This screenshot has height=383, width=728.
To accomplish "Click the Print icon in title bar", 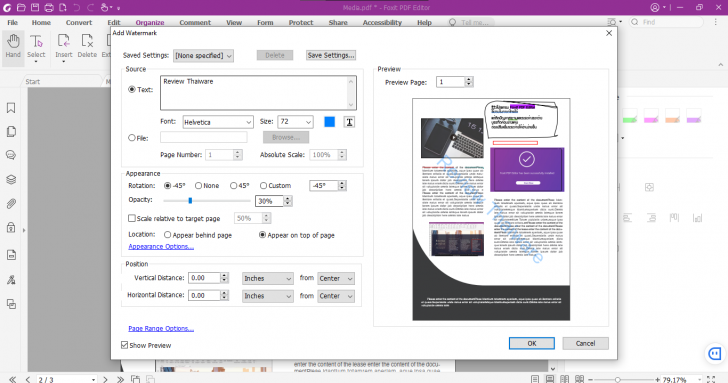I will [49, 7].
